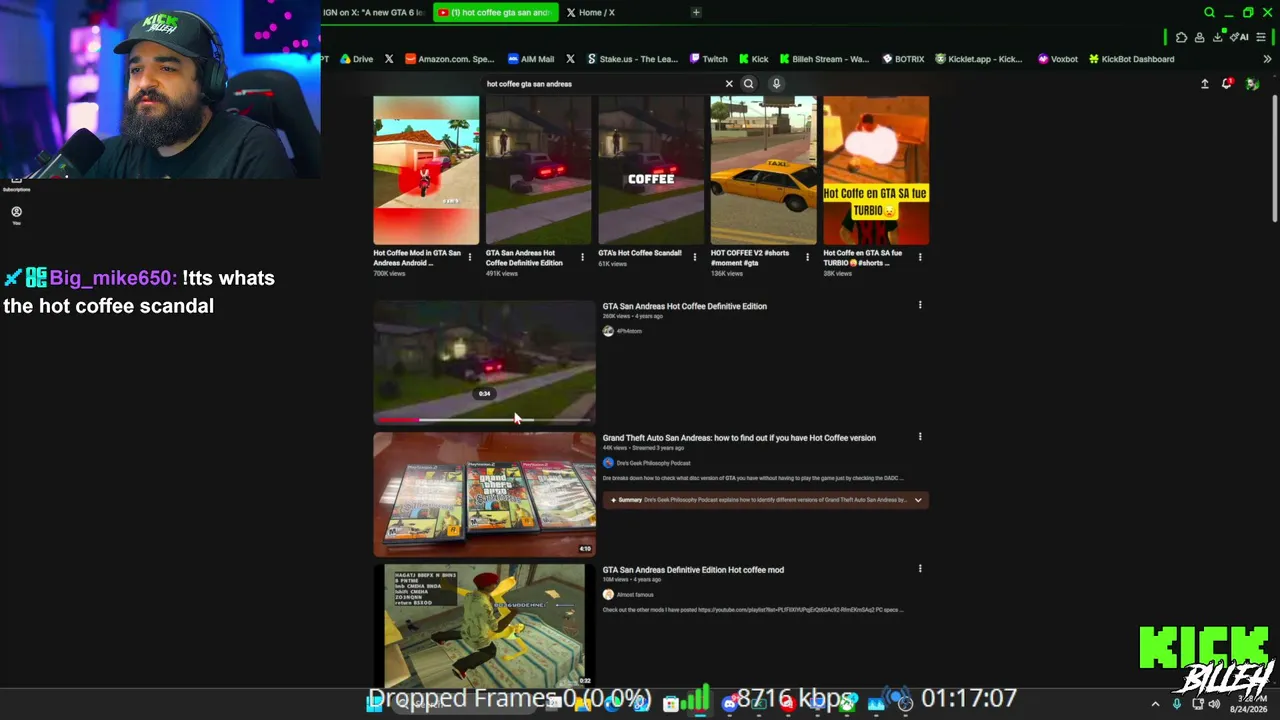Open the AIM Mail bookmark
The image size is (1280, 720).
point(531,59)
